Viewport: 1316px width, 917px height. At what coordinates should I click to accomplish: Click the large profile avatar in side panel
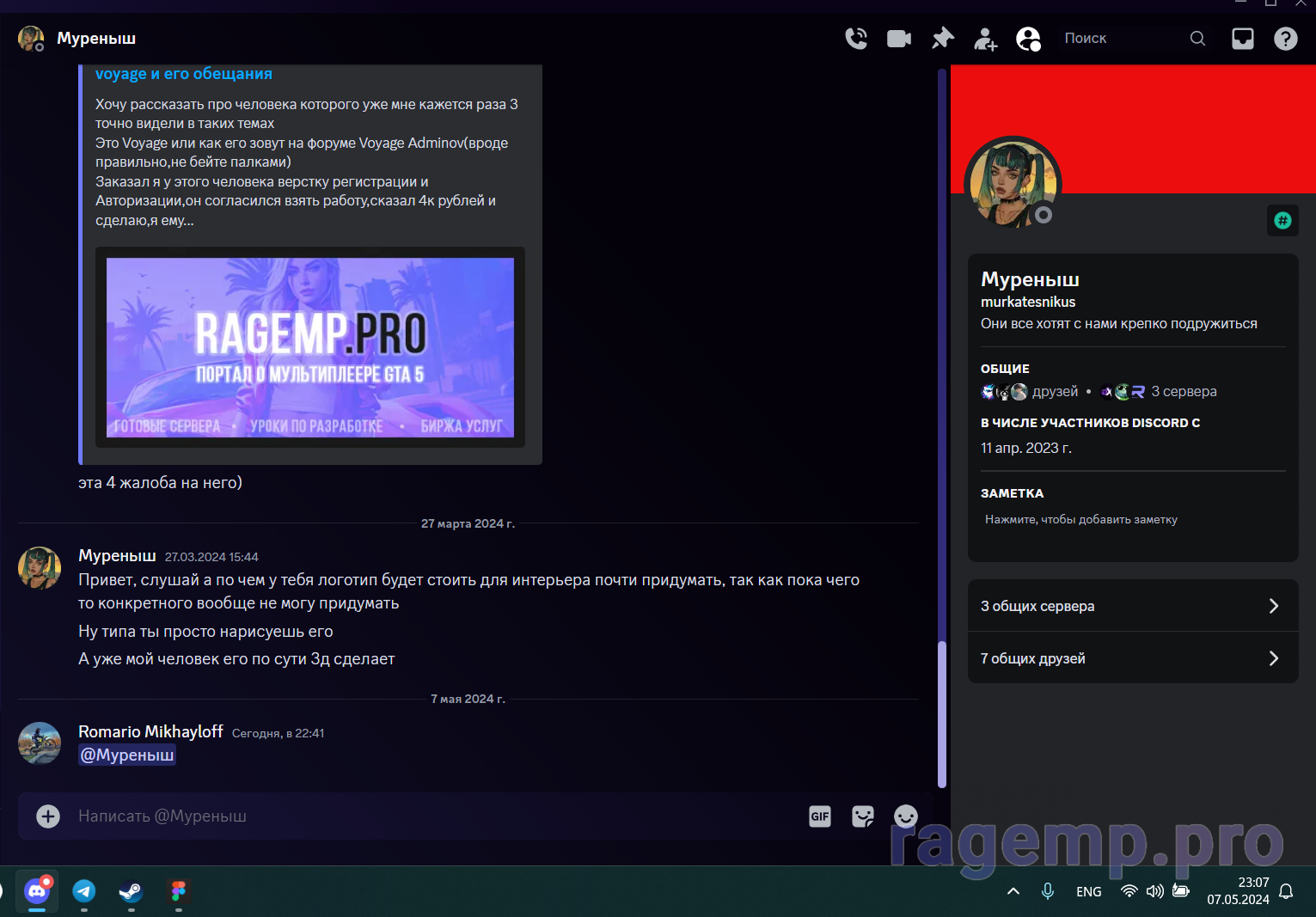pyautogui.click(x=1013, y=184)
